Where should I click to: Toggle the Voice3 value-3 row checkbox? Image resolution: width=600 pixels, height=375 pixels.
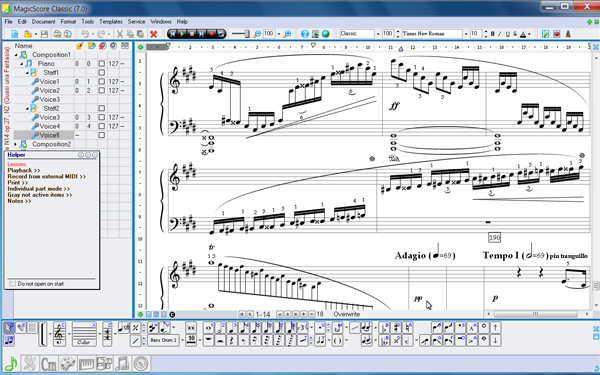pos(101,117)
